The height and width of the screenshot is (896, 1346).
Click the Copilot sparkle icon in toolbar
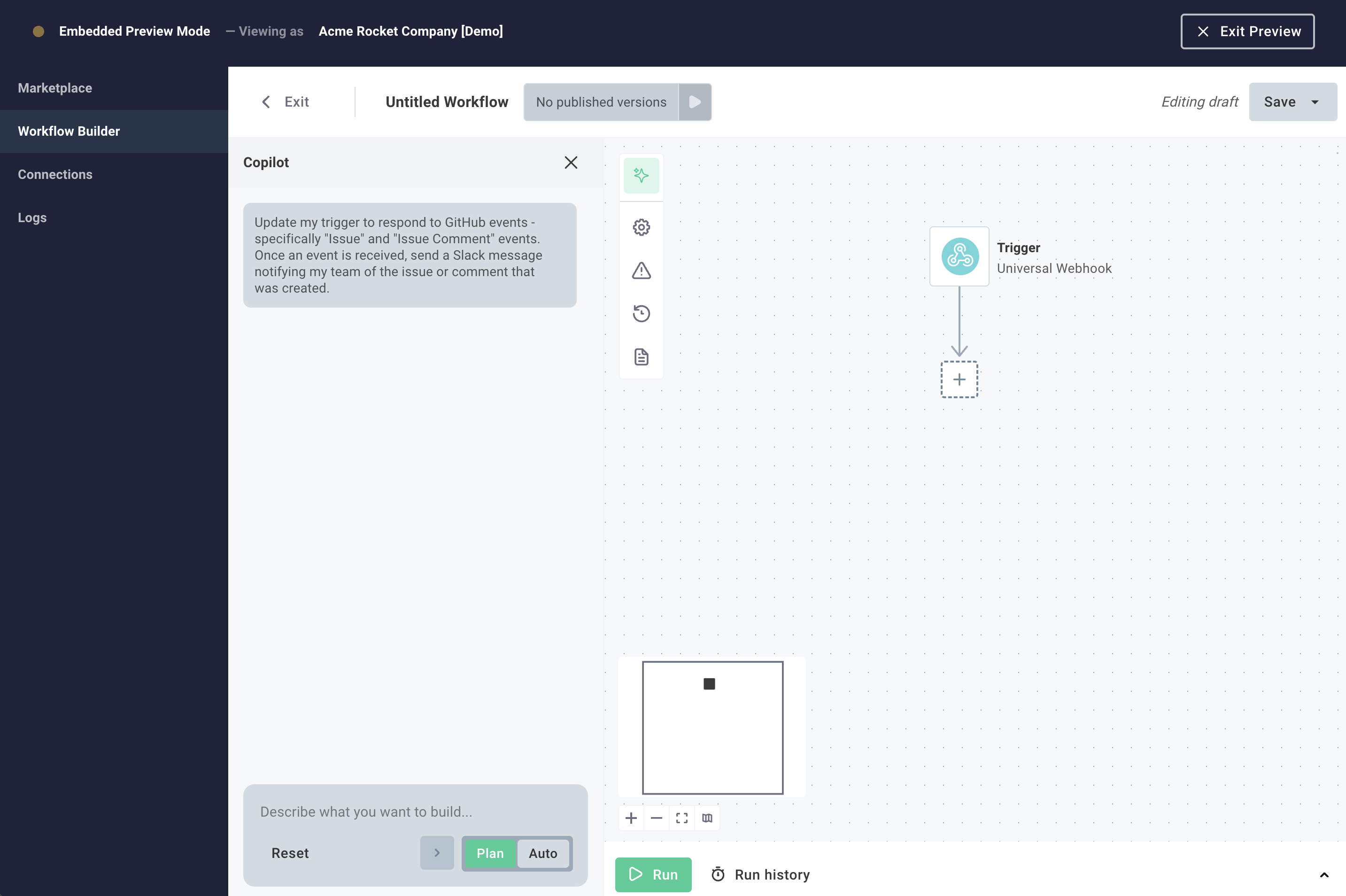pyautogui.click(x=641, y=176)
